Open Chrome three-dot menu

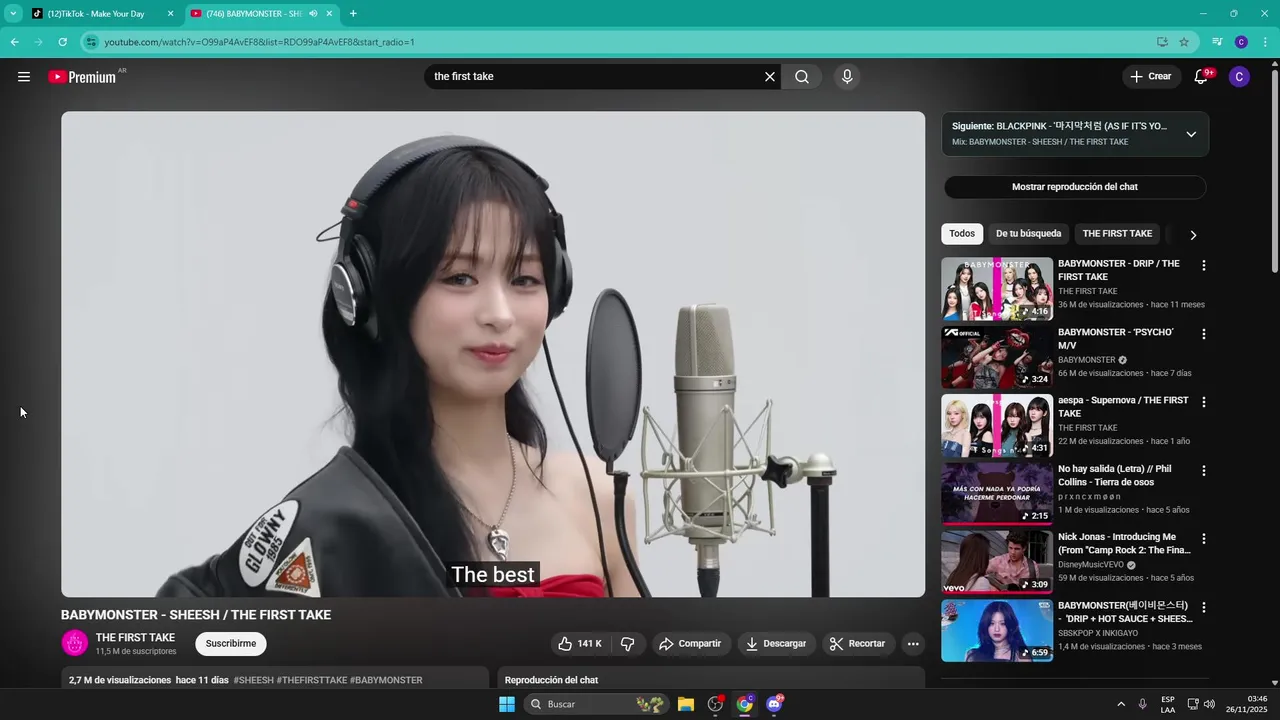coord(1265,42)
